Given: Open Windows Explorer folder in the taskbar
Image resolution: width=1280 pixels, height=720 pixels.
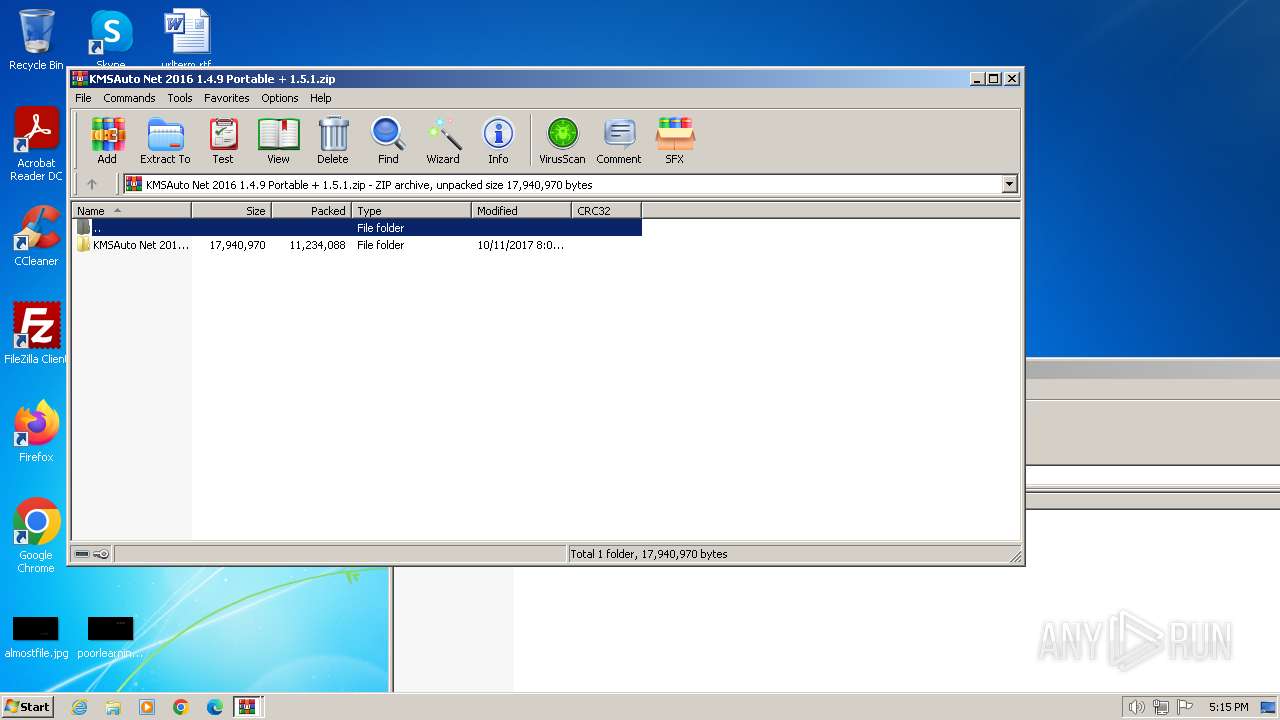Looking at the screenshot, I should point(113,707).
